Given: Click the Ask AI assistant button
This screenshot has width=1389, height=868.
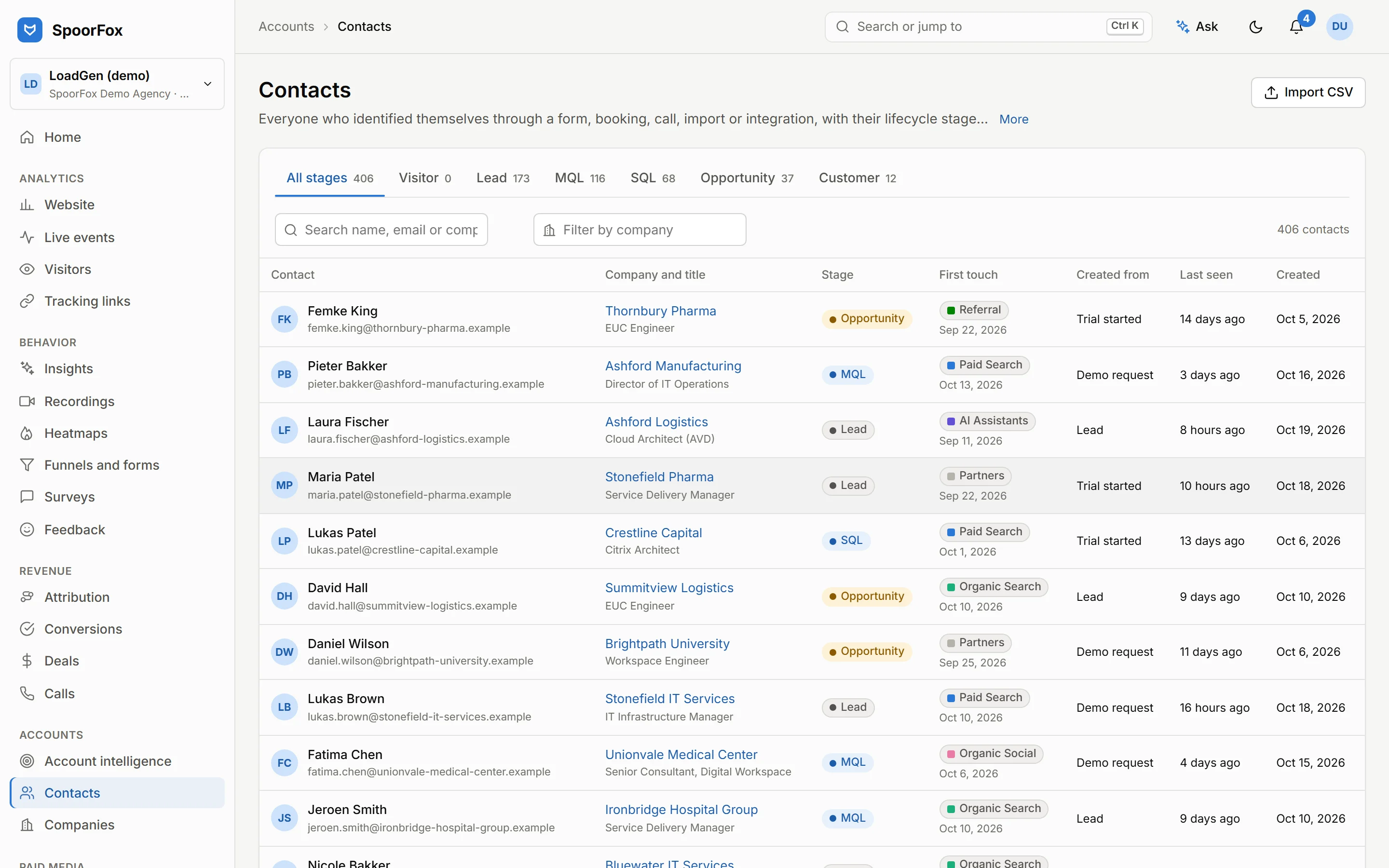Looking at the screenshot, I should [1198, 27].
